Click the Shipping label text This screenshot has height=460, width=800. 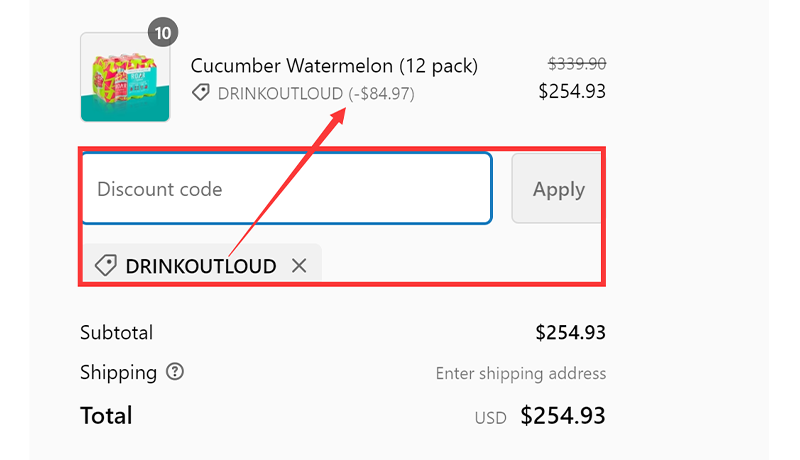(x=118, y=372)
